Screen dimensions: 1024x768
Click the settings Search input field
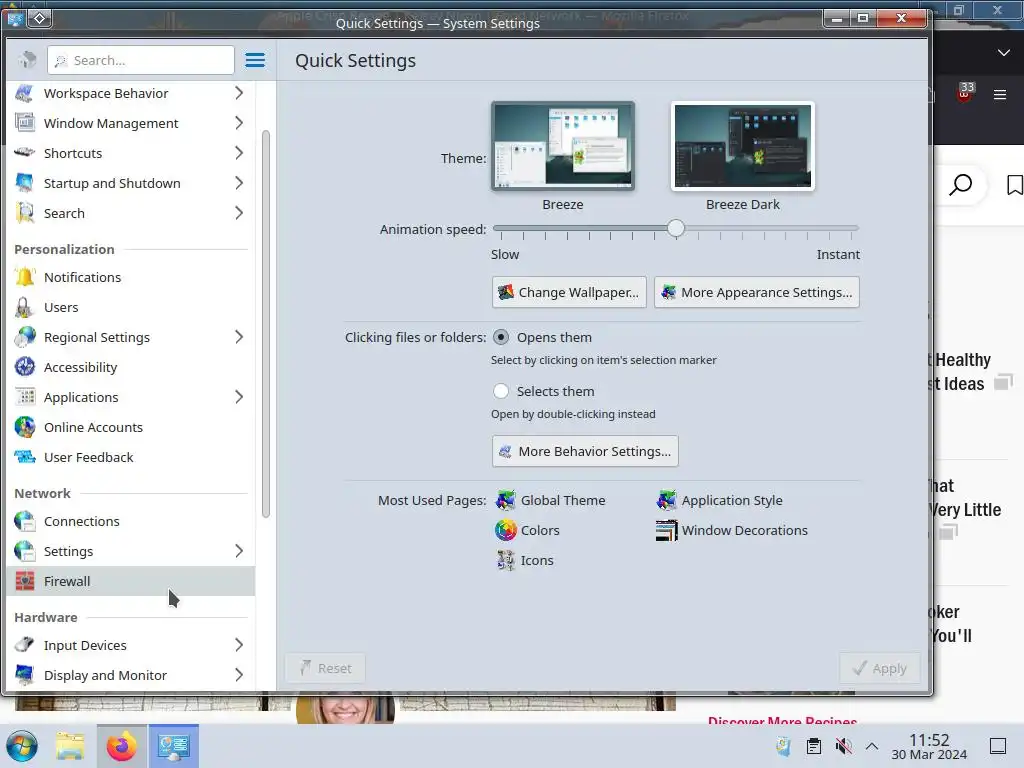point(141,60)
